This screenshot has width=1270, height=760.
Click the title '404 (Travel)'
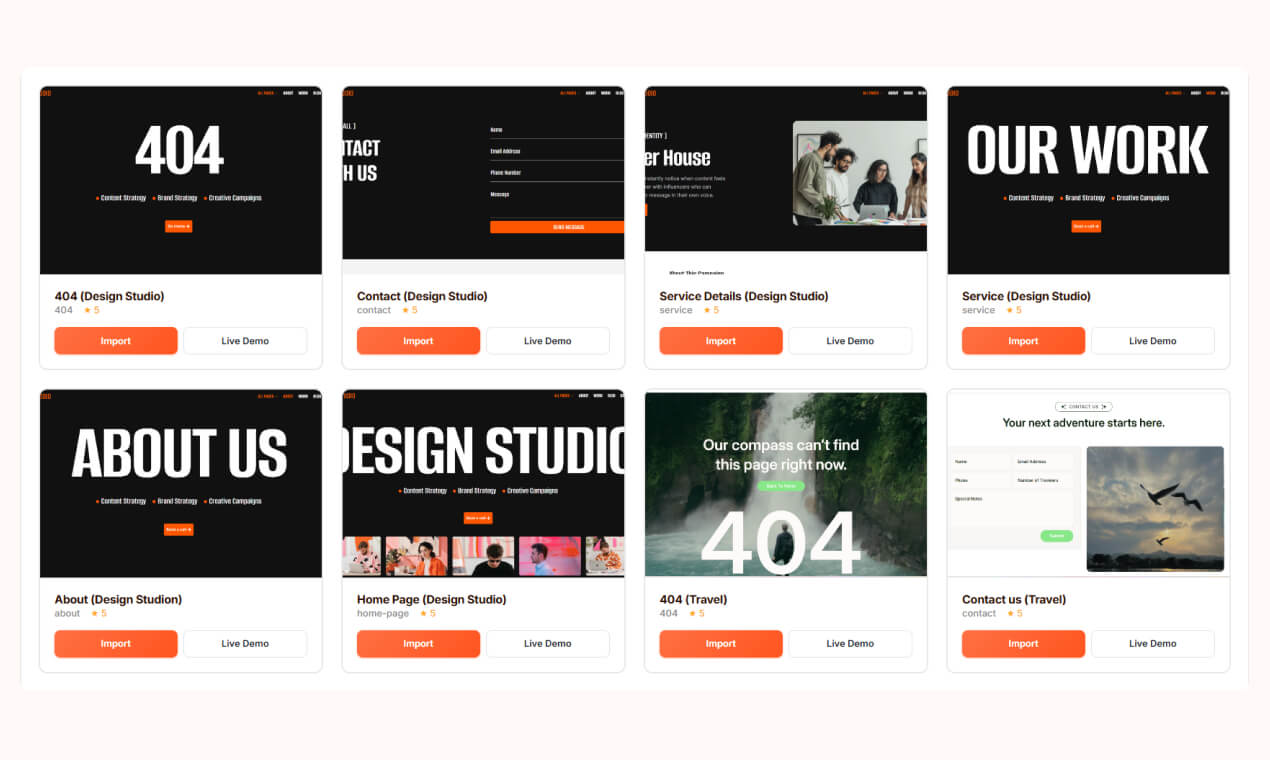693,600
